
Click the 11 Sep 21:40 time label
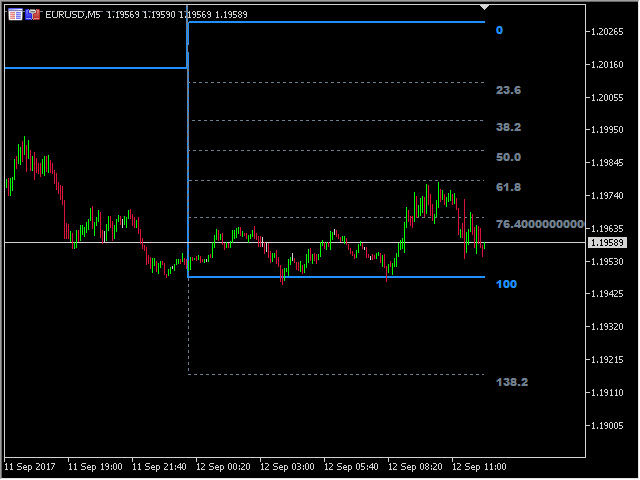click(x=159, y=467)
